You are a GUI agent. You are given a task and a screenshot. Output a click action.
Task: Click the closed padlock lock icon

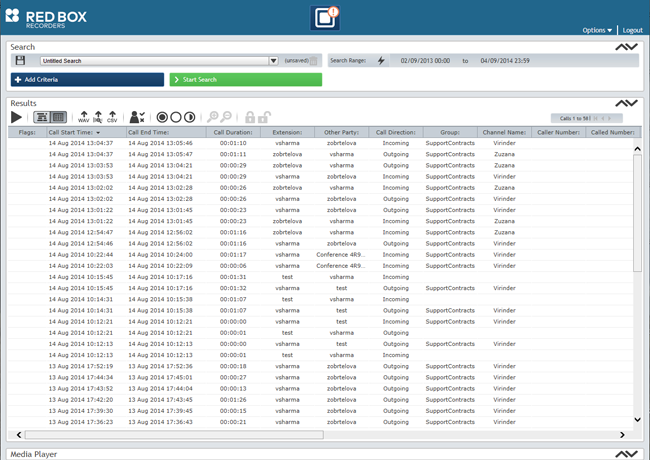click(x=250, y=117)
